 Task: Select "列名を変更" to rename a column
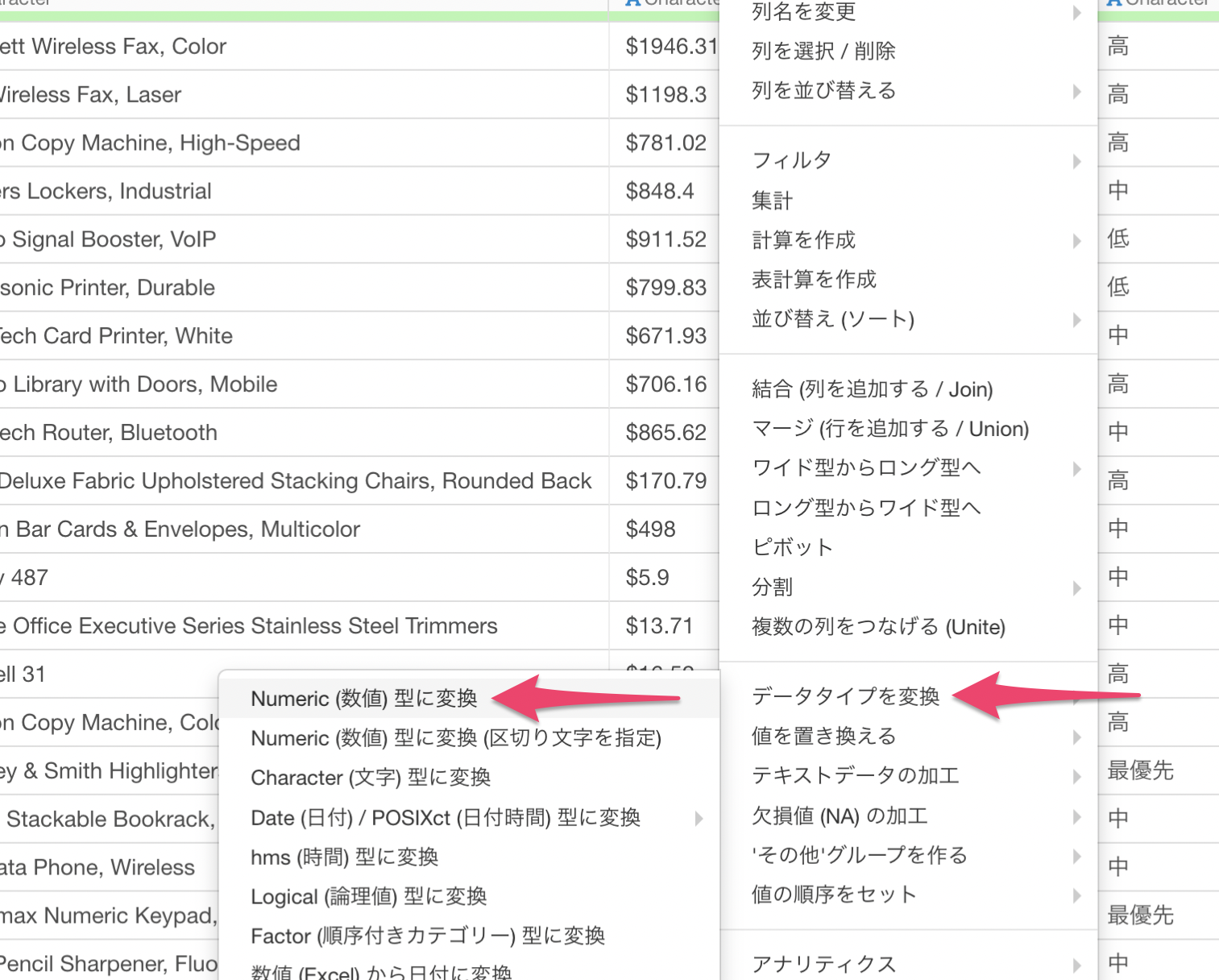point(802,13)
